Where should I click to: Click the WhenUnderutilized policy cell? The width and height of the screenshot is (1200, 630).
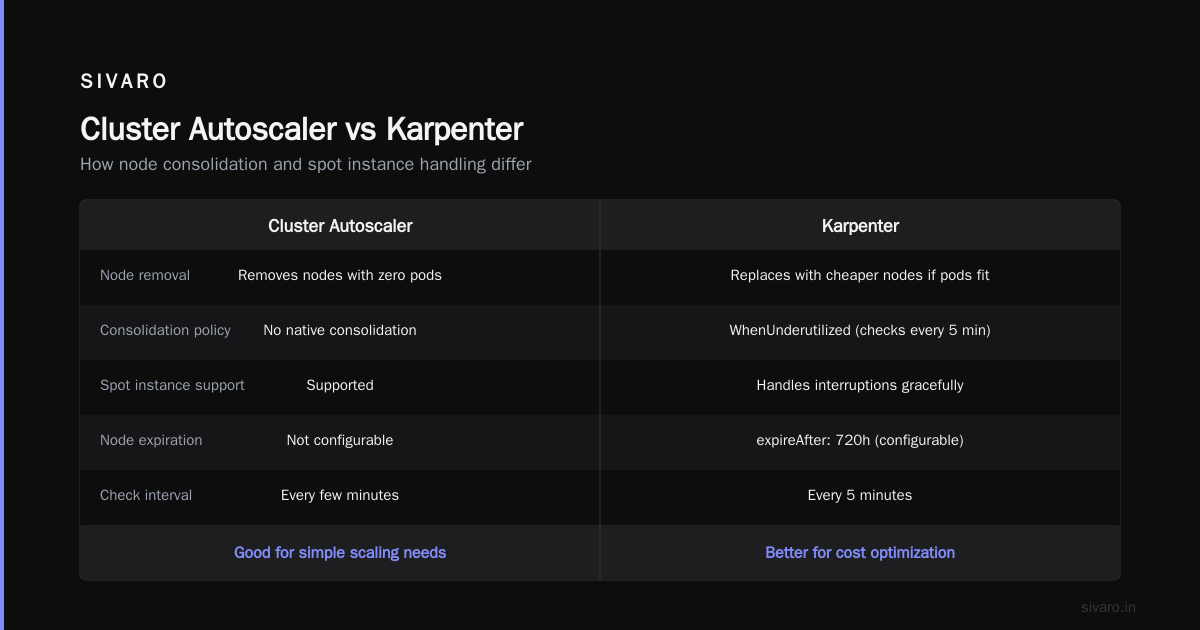pyautogui.click(x=860, y=330)
